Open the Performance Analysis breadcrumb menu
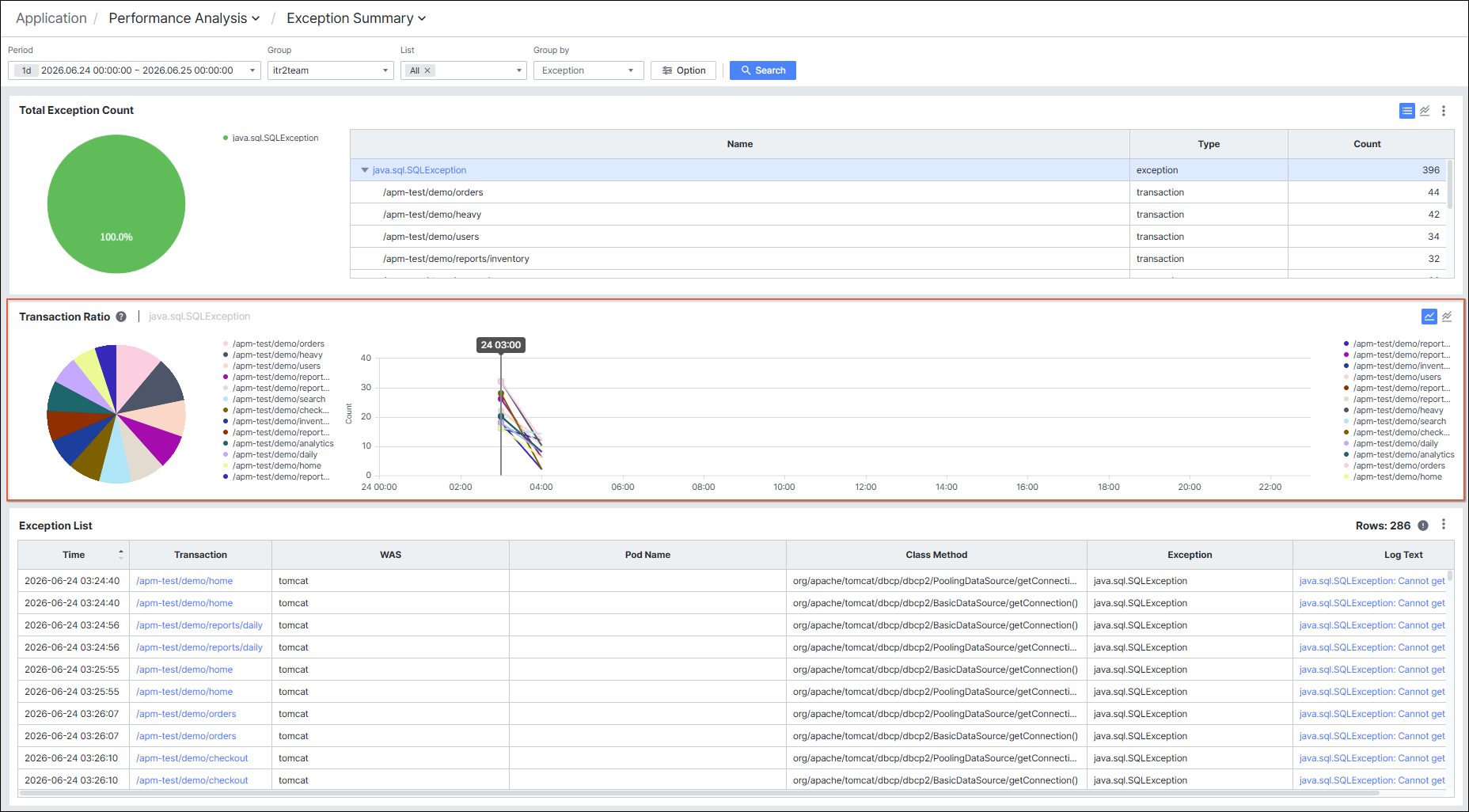 pyautogui.click(x=184, y=18)
